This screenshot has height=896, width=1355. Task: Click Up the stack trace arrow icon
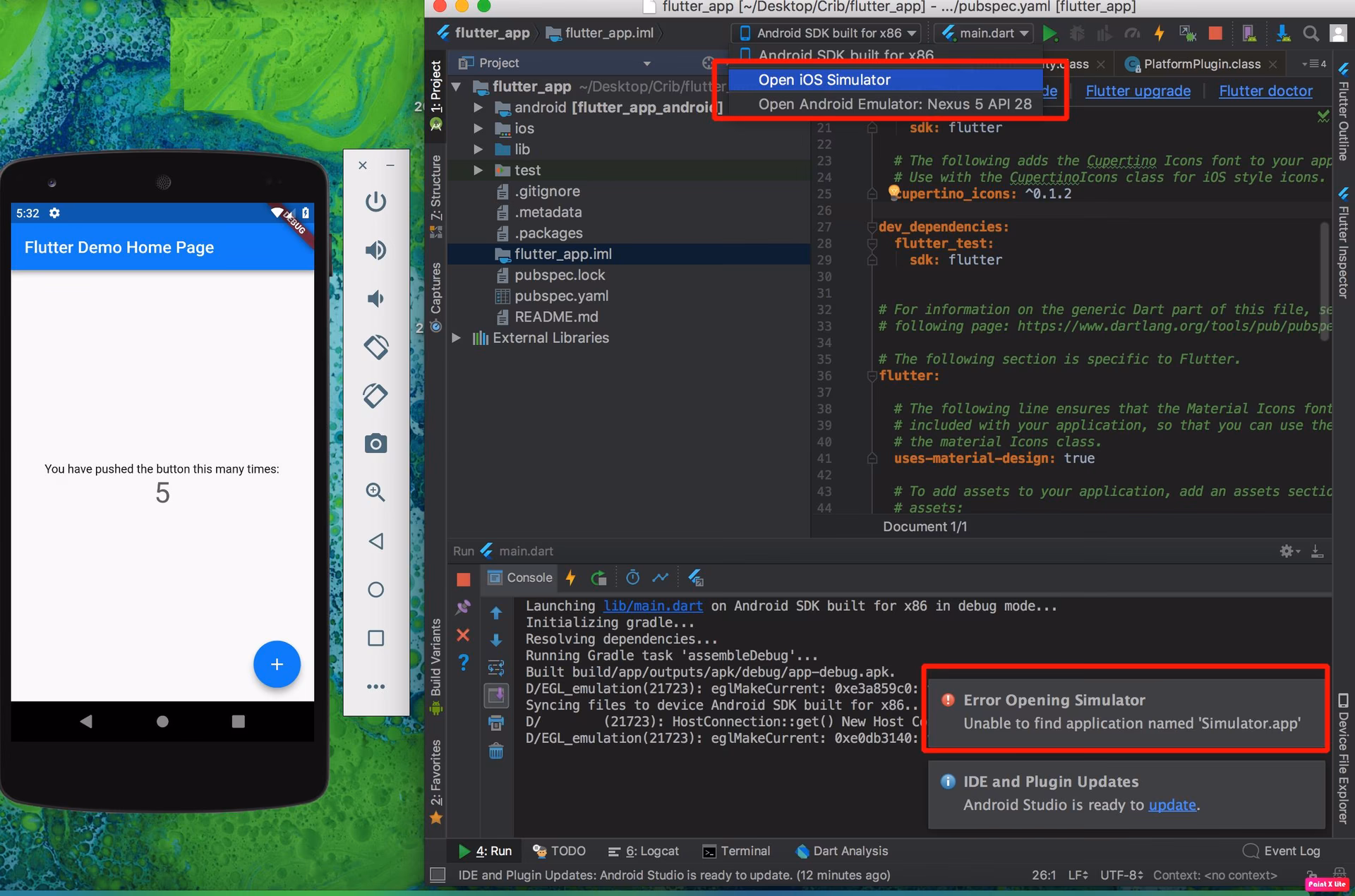tap(496, 612)
